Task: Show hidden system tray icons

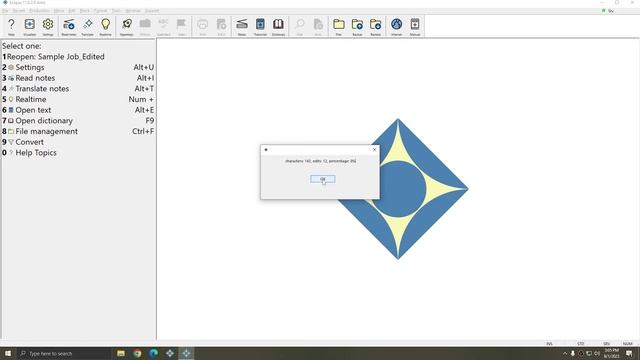Action: 565,353
